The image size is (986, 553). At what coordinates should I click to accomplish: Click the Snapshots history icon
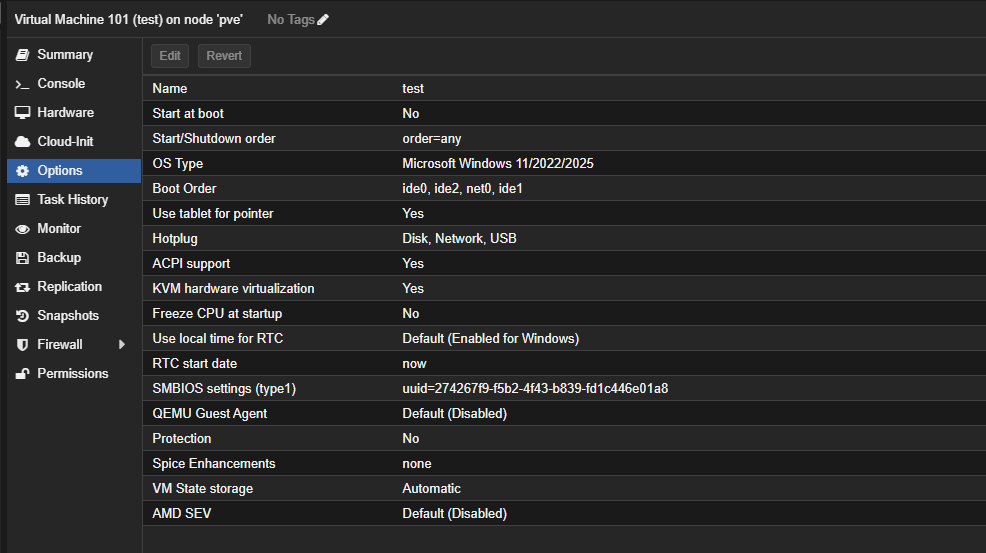[22, 316]
